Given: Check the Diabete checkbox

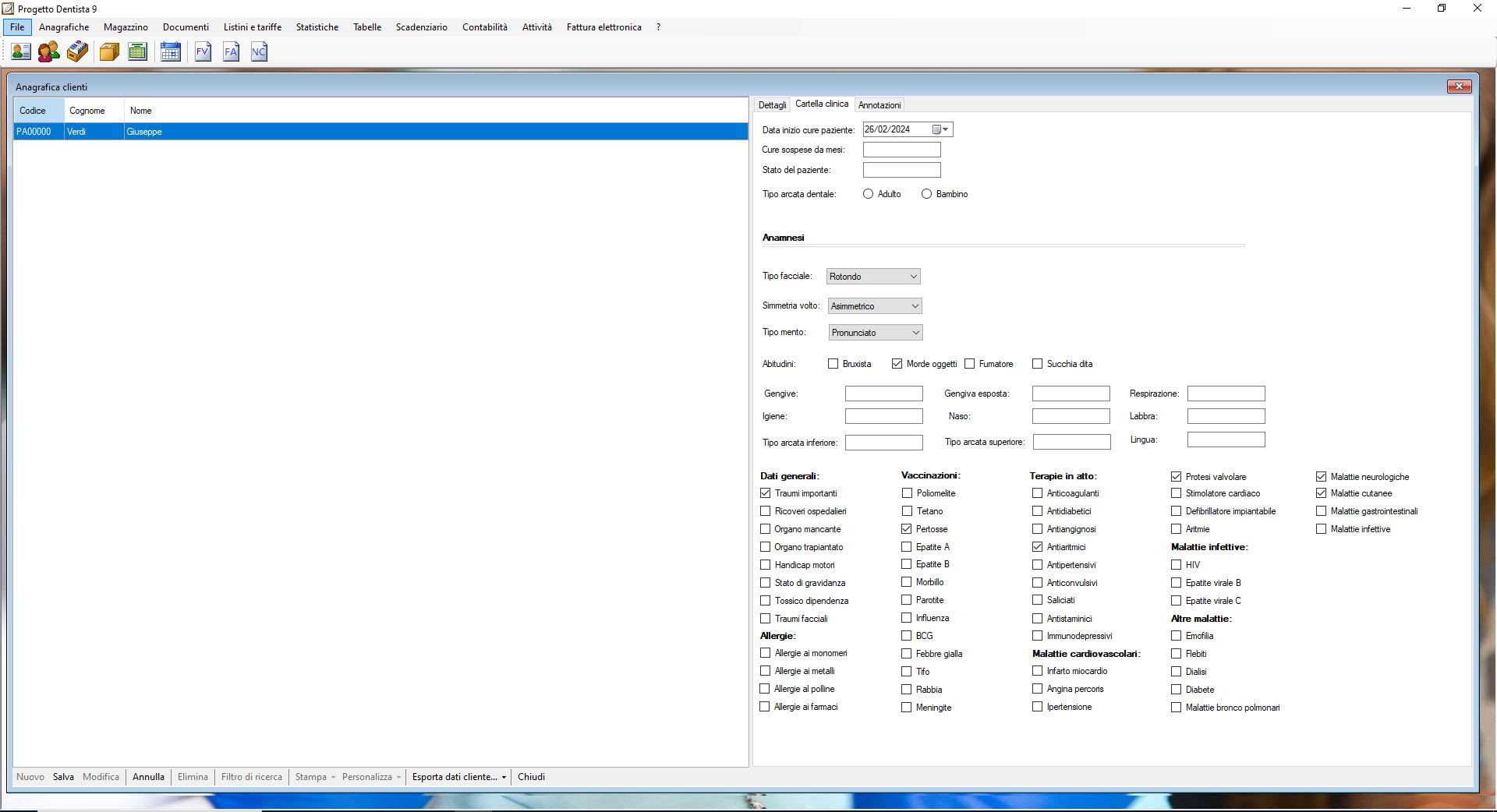Looking at the screenshot, I should coord(1176,690).
